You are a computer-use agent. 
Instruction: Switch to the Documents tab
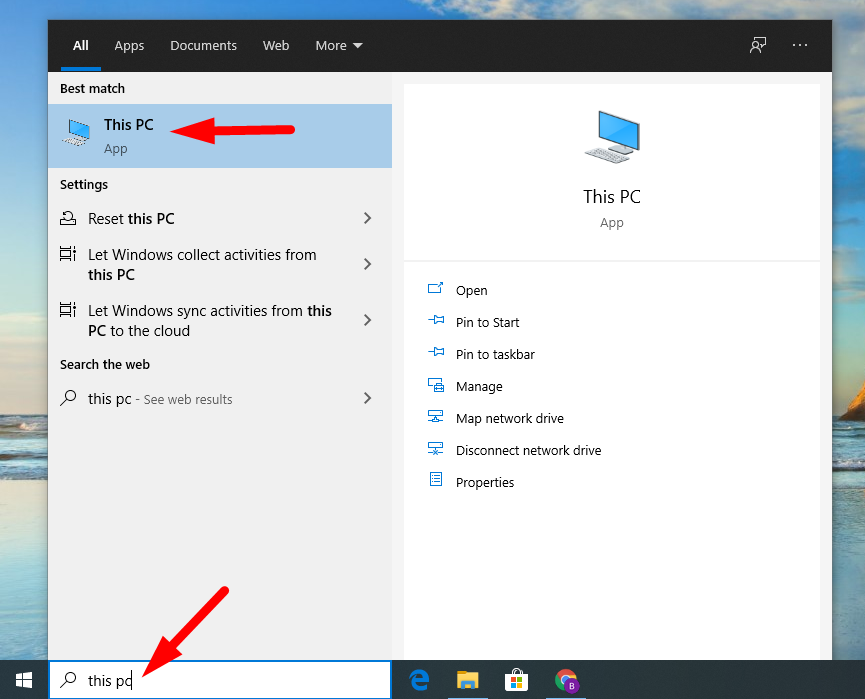click(203, 45)
